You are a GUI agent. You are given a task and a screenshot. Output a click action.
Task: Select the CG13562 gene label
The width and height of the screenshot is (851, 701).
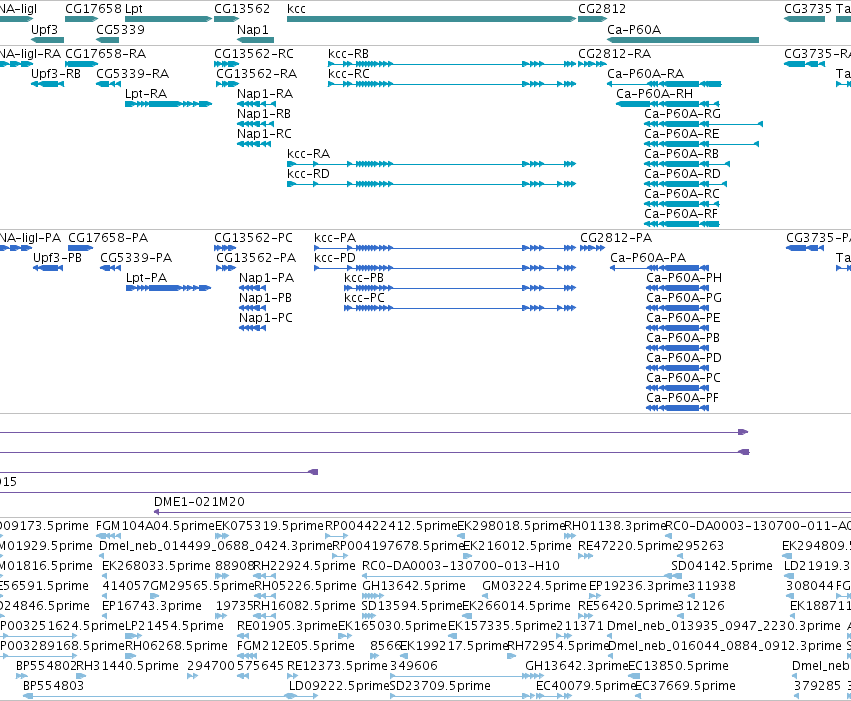click(242, 9)
